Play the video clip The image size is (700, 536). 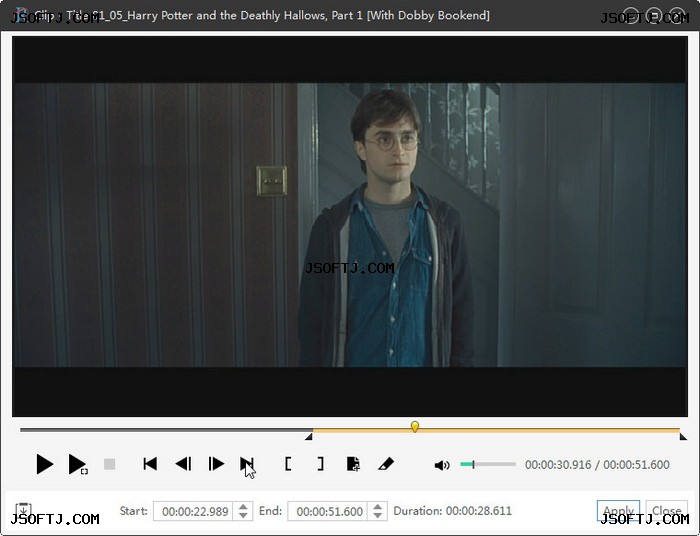click(x=45, y=464)
